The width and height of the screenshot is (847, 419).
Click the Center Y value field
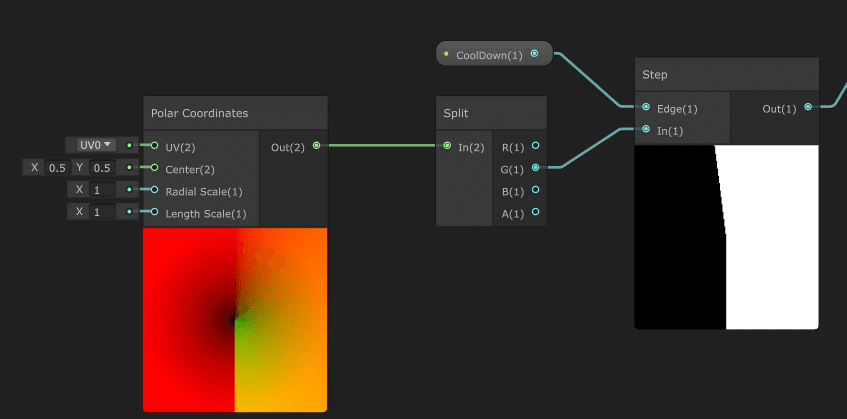pos(102,168)
